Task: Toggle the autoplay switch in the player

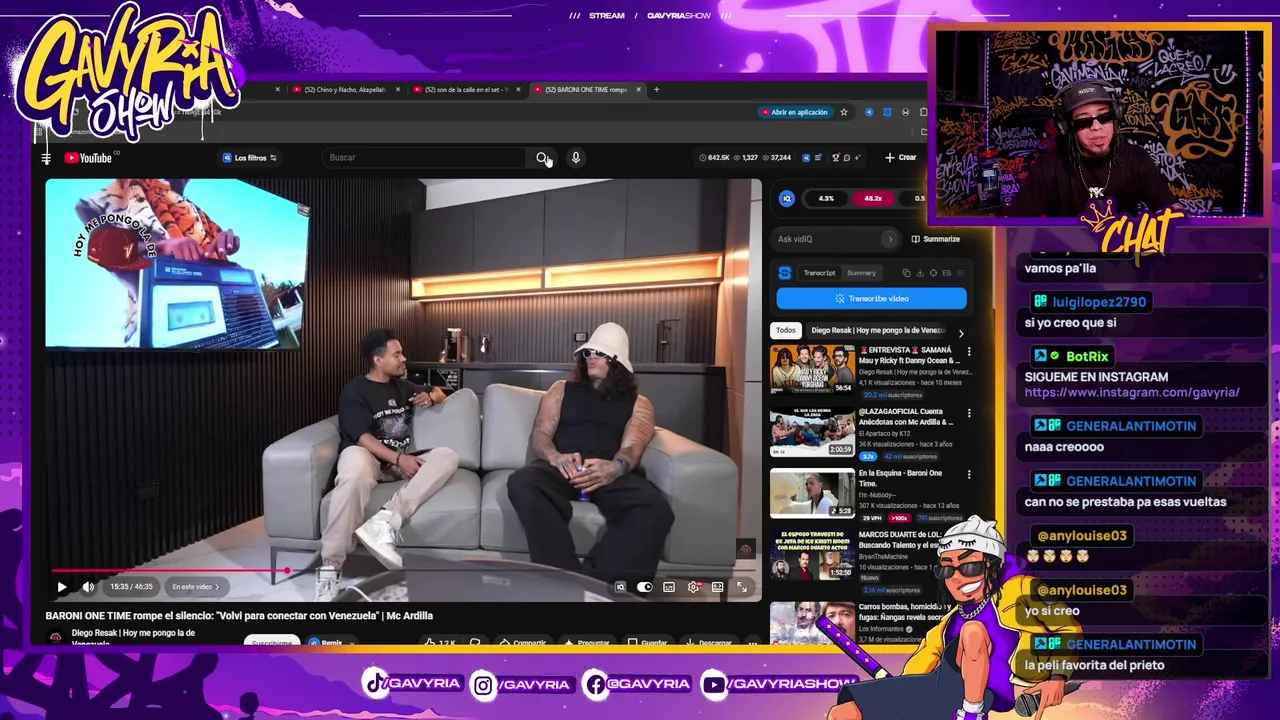Action: point(645,587)
